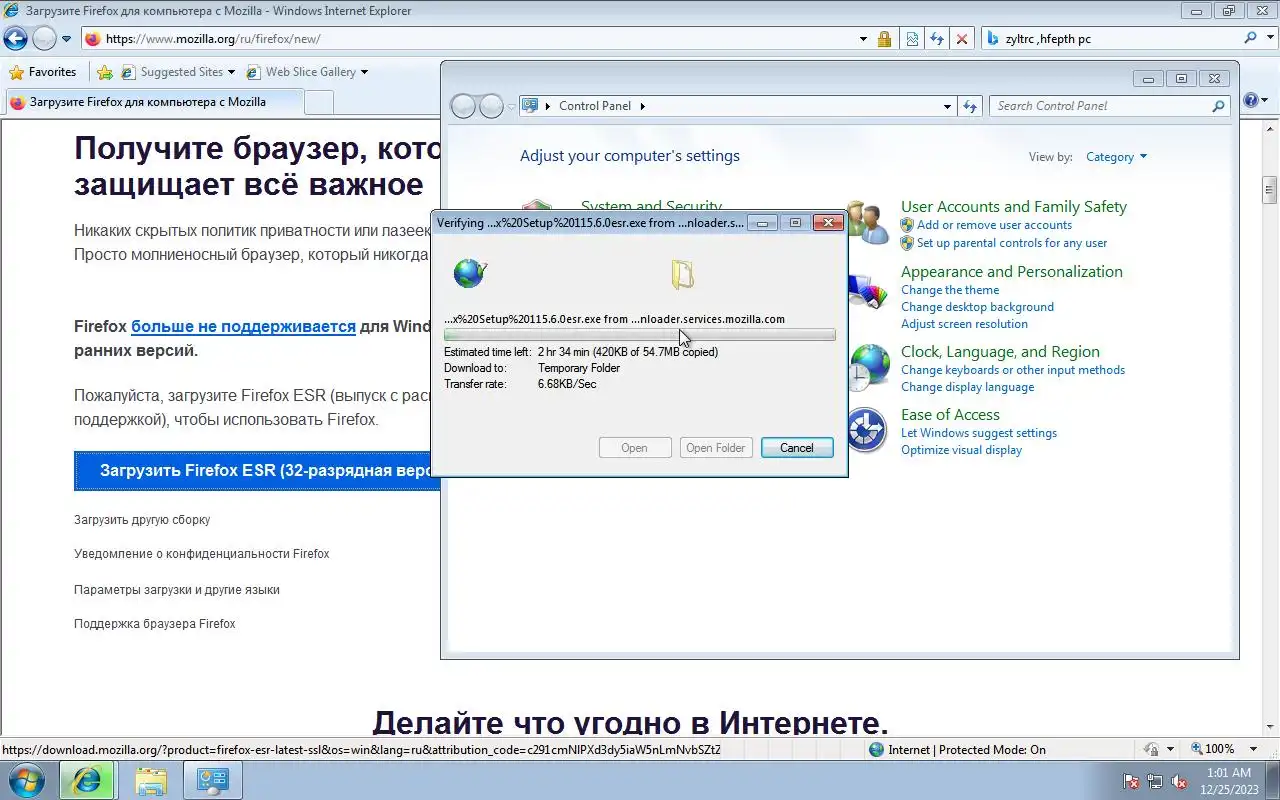Click Clock, Language, and Region globe icon

867,368
